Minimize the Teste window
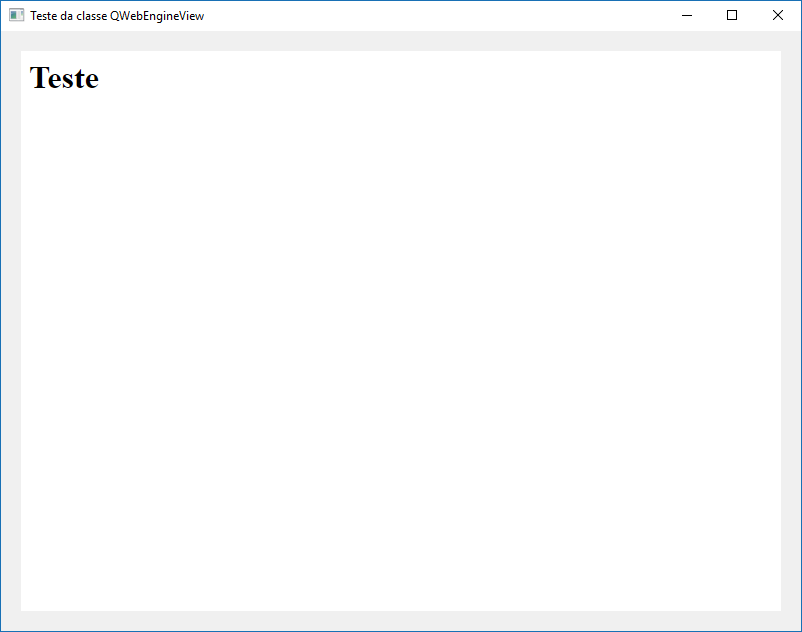The height and width of the screenshot is (632, 802). pyautogui.click(x=686, y=15)
